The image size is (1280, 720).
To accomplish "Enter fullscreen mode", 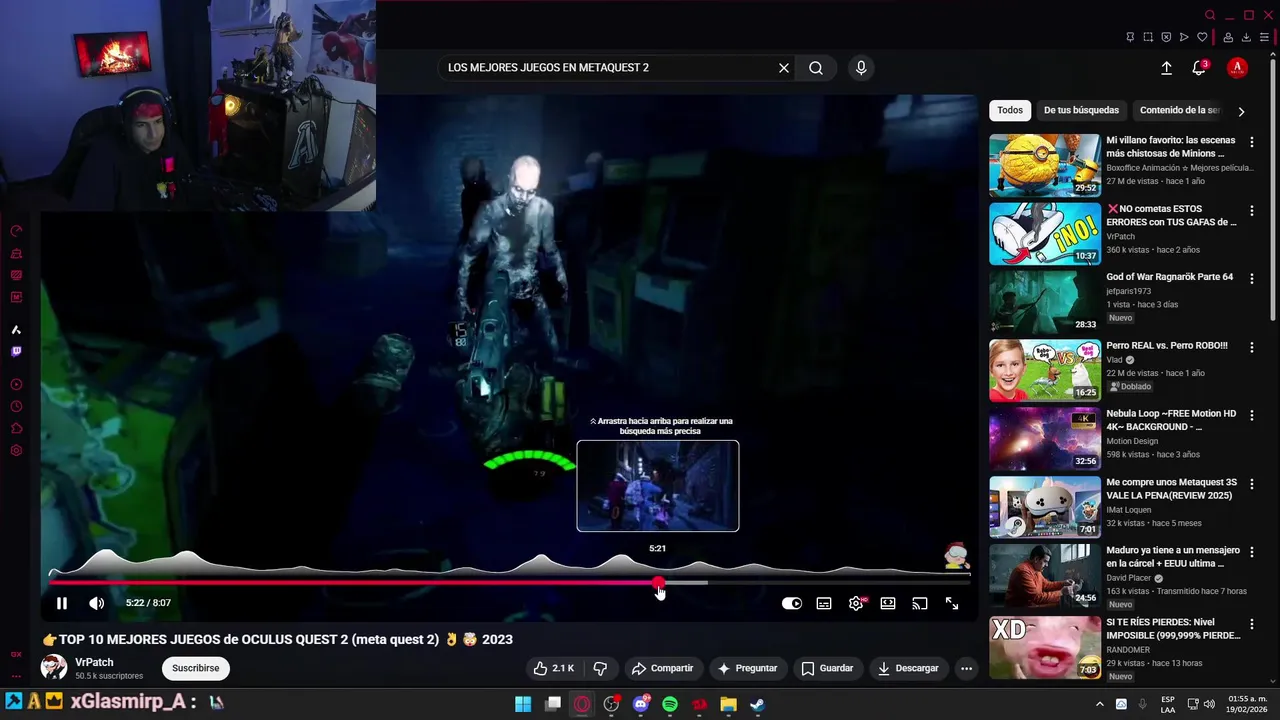I will click(x=952, y=603).
